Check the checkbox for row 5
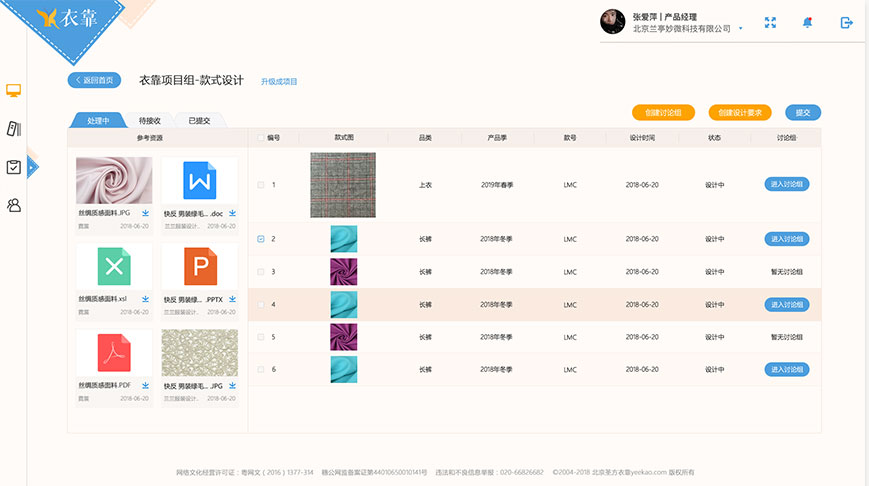 (x=261, y=337)
